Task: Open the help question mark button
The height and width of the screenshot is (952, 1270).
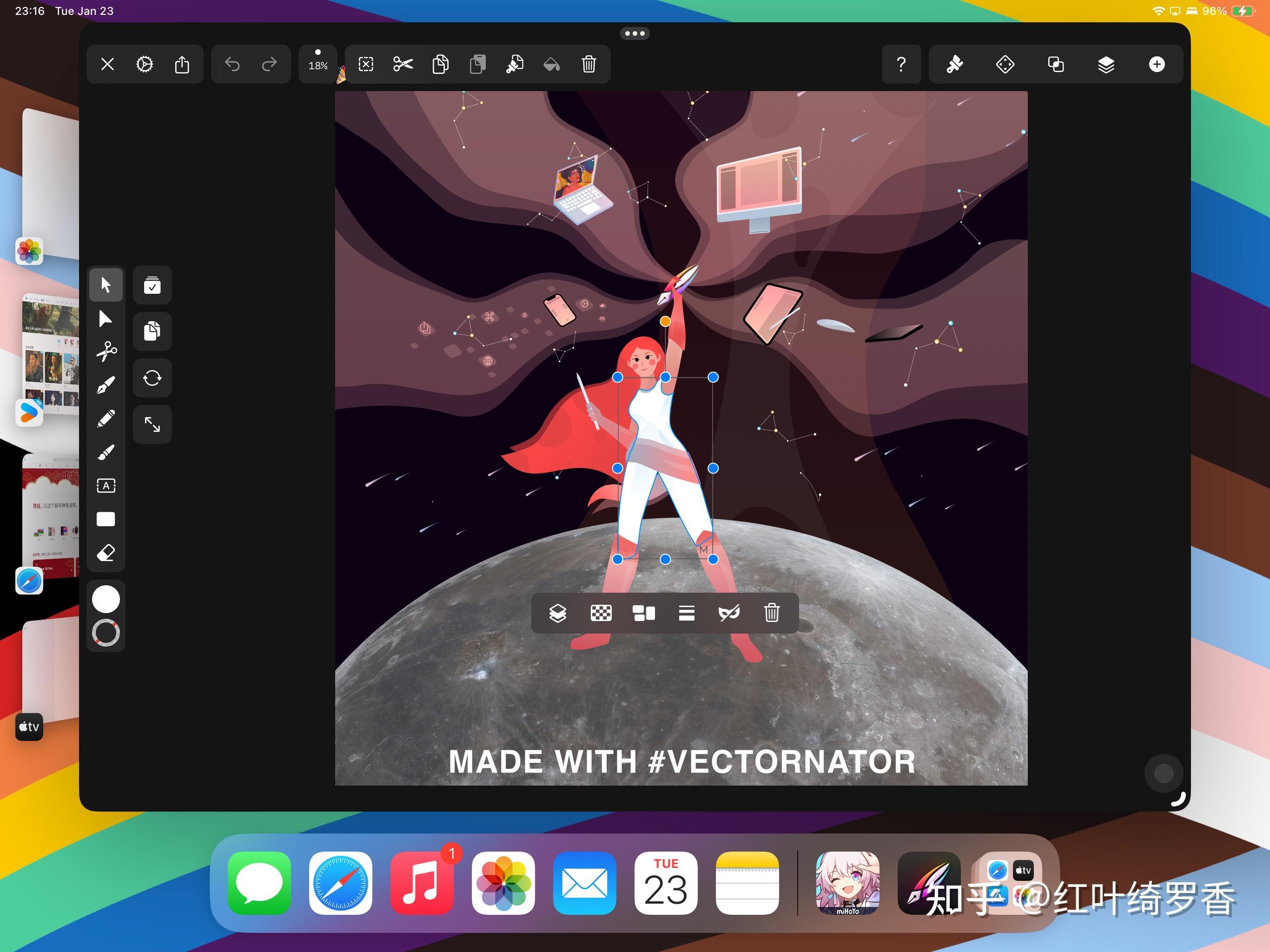Action: click(x=901, y=64)
